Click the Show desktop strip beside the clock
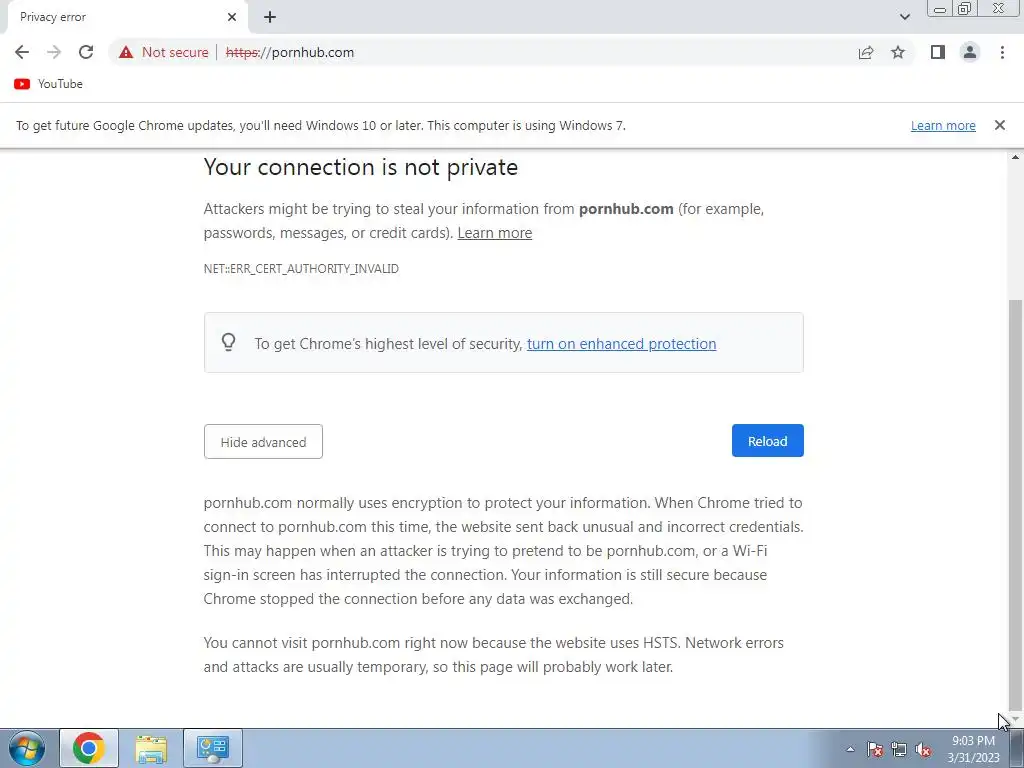 [x=1017, y=748]
